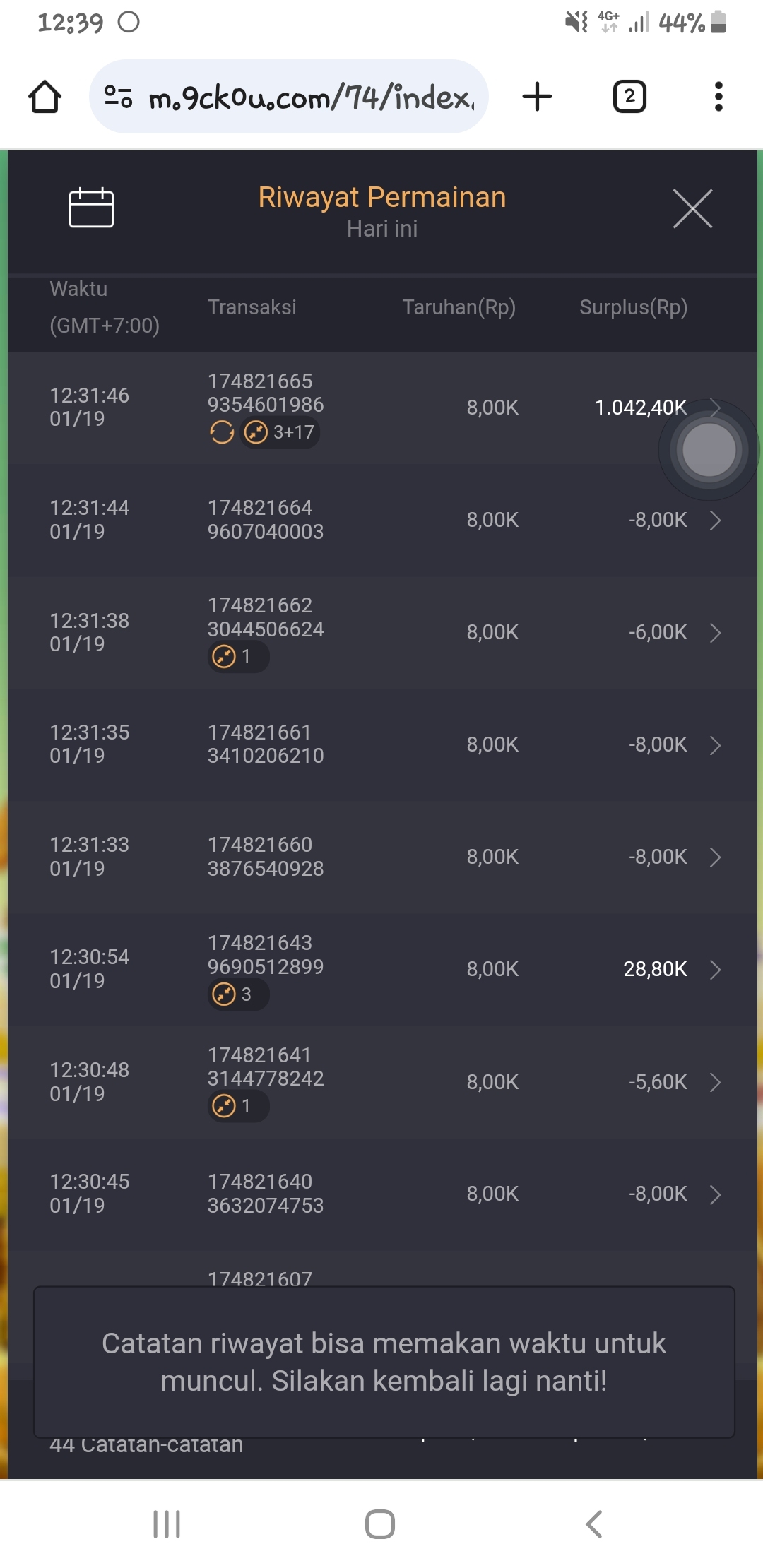Open the tab switcher showing 2 tabs
Image resolution: width=763 pixels, height=1568 pixels.
click(629, 97)
